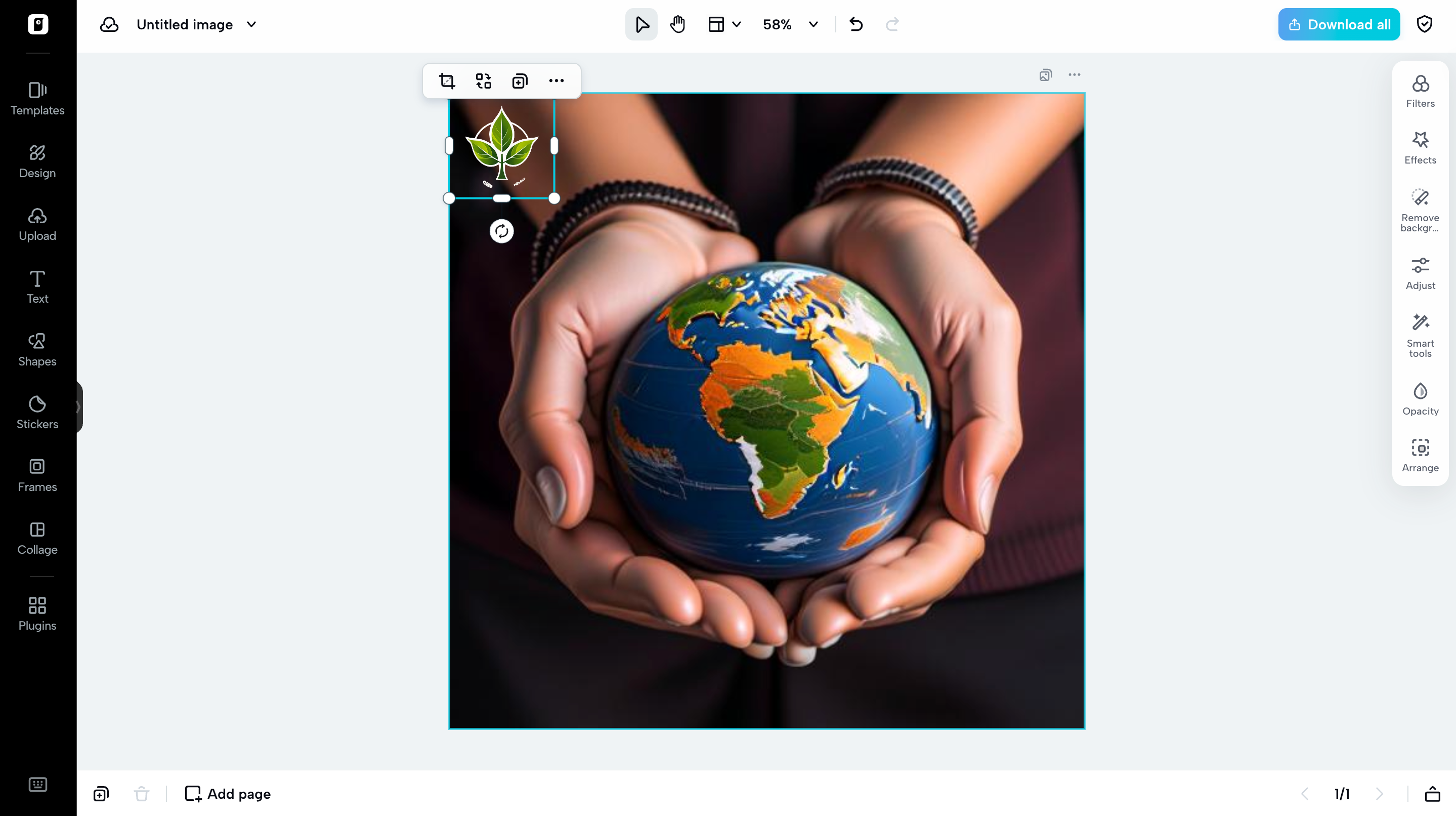Select the cursor selection tool
Viewport: 1456px width, 816px height.
click(641, 24)
